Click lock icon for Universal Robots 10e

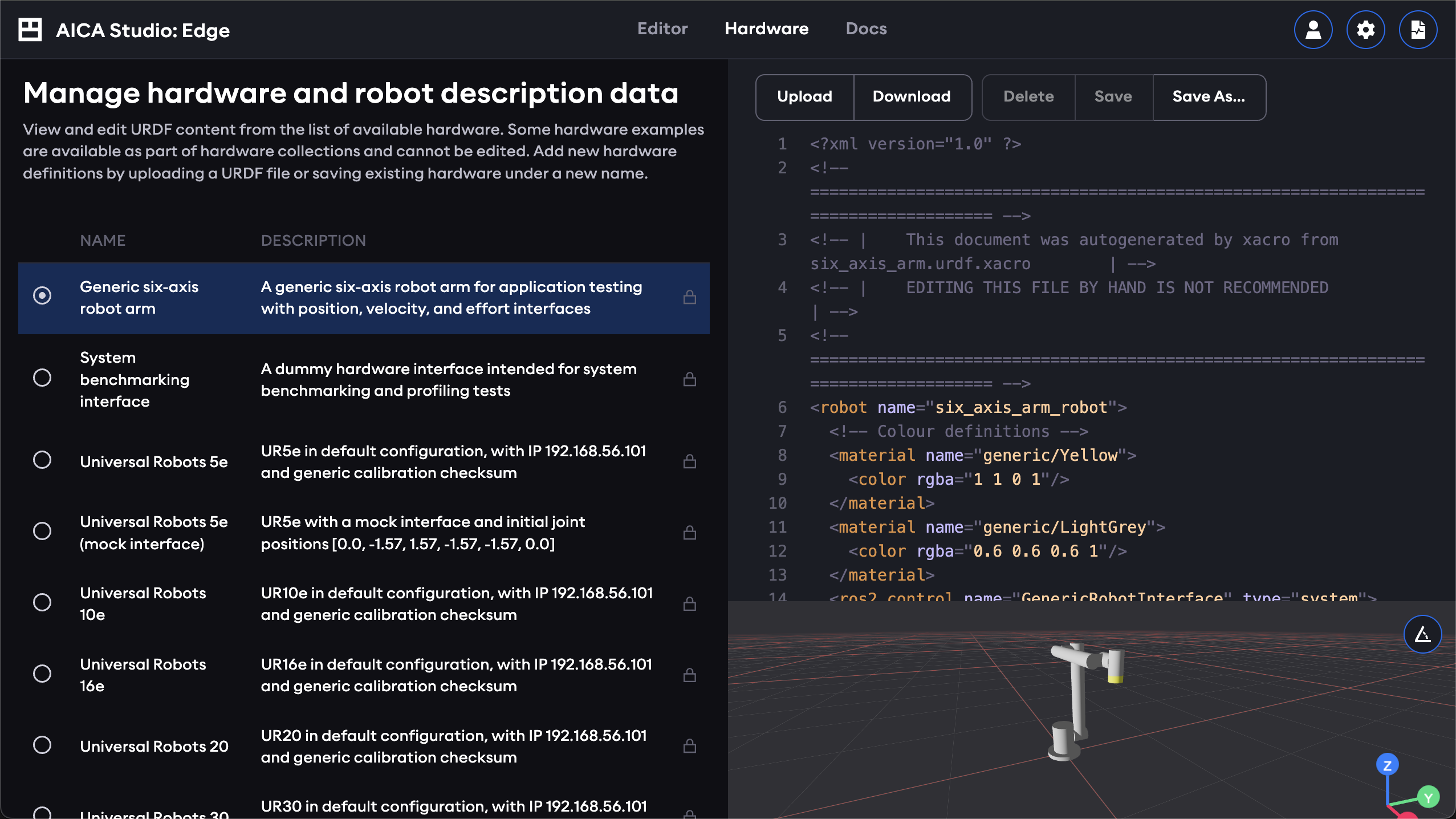690,603
